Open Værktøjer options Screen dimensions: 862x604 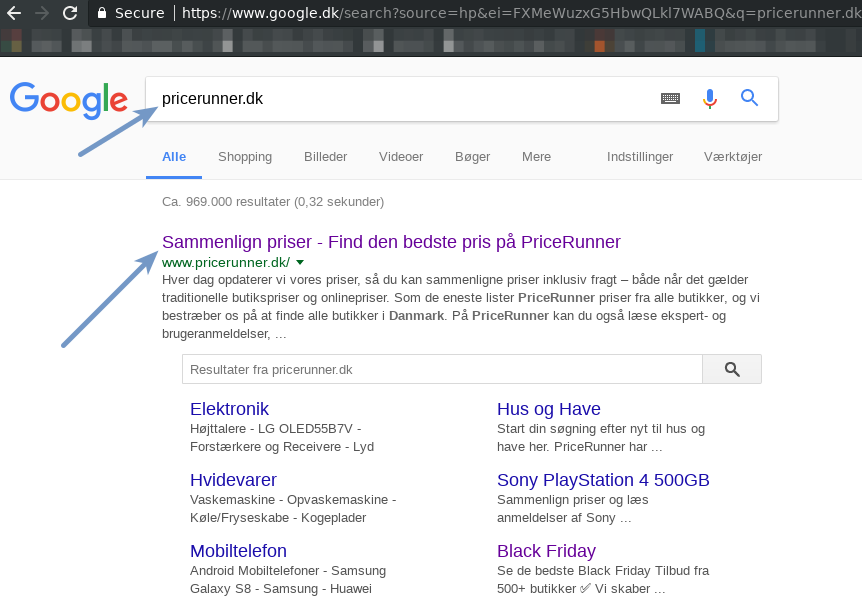[733, 157]
